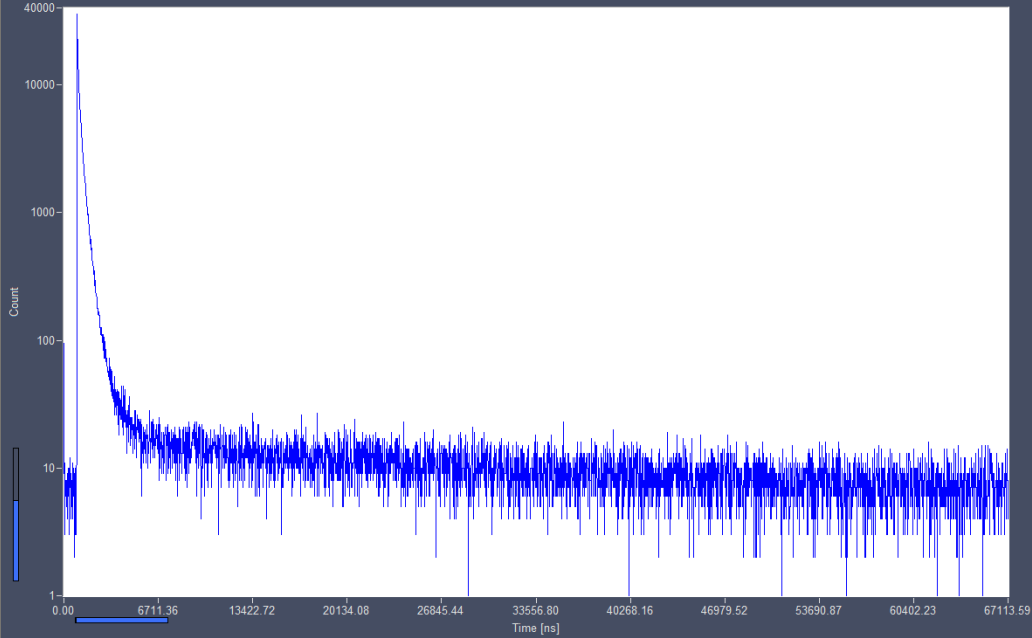The image size is (1032, 638).
Task: Click the vertical count range slider bar
Action: point(16,514)
